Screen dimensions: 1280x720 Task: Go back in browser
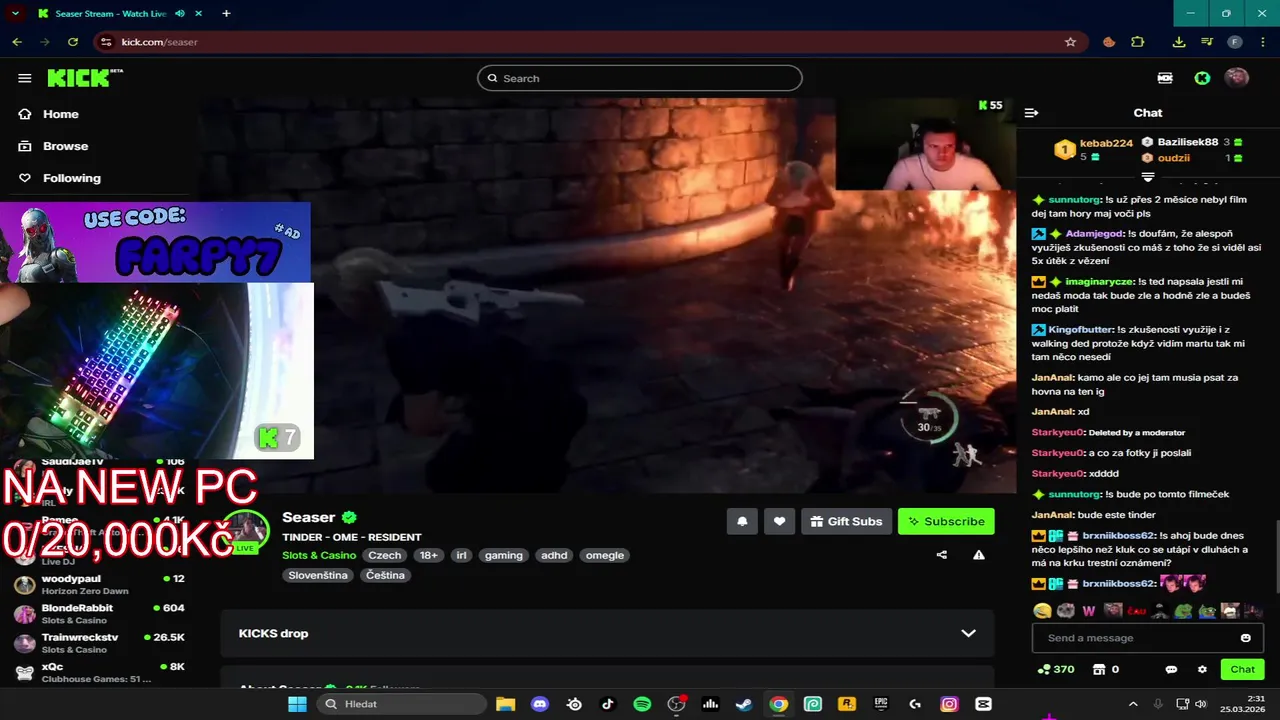pos(17,42)
